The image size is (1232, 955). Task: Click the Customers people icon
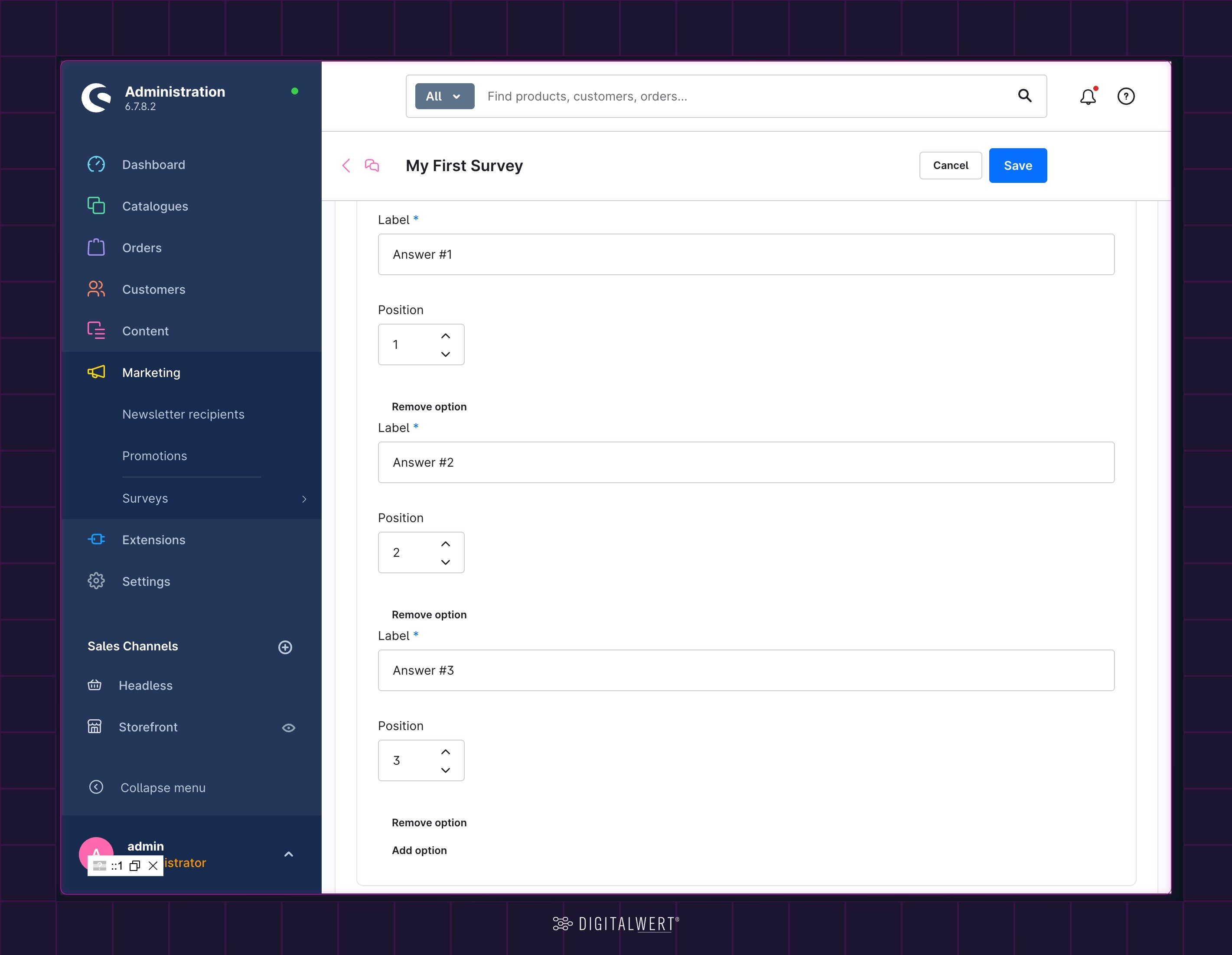[96, 289]
